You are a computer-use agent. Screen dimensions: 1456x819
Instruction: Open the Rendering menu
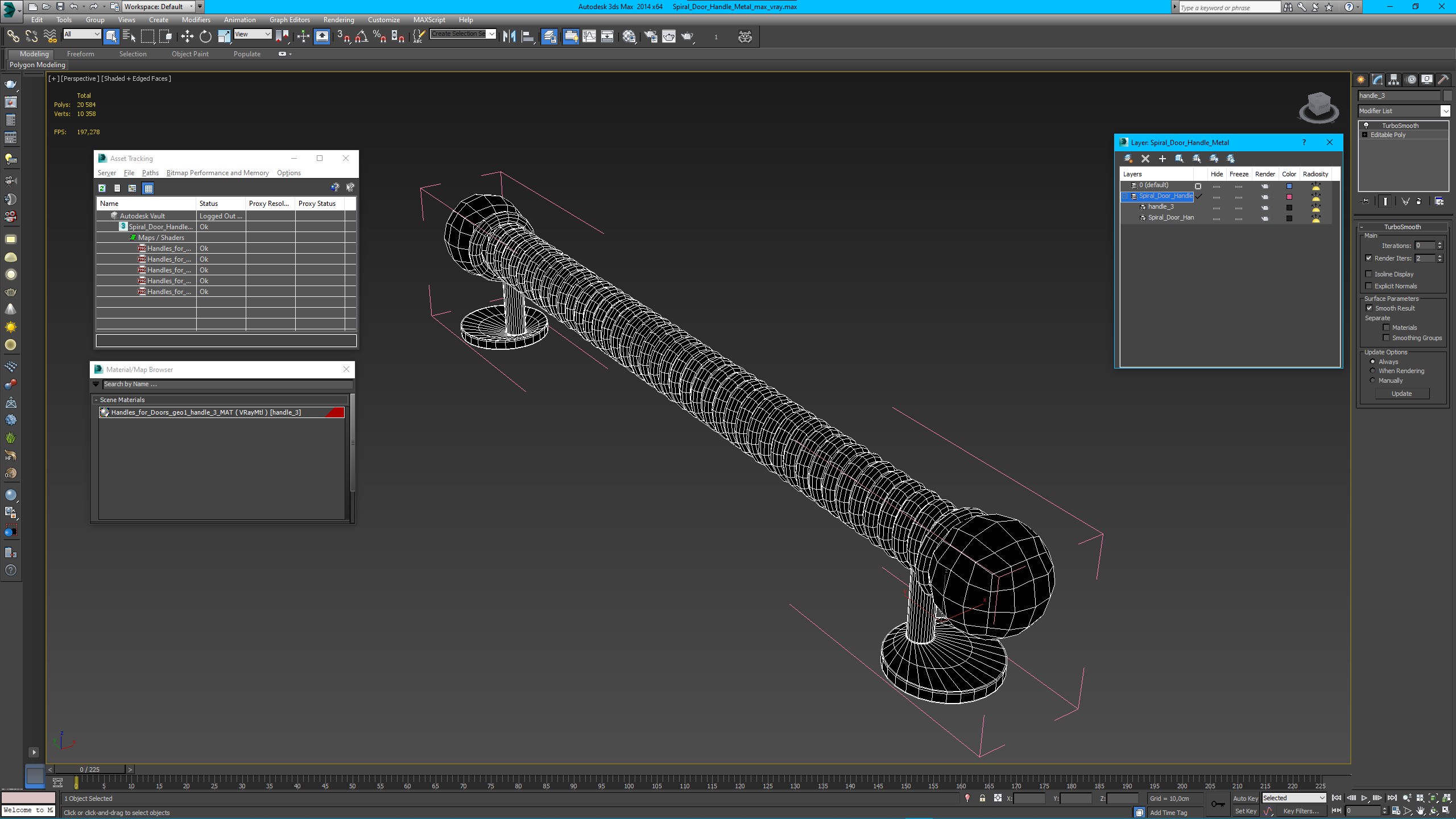click(x=338, y=20)
